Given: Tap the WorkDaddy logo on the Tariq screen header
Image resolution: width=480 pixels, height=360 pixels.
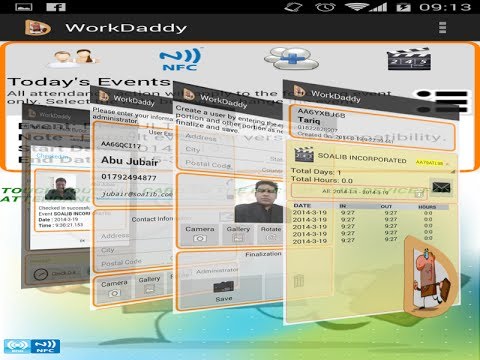Looking at the screenshot, I should point(299,91).
